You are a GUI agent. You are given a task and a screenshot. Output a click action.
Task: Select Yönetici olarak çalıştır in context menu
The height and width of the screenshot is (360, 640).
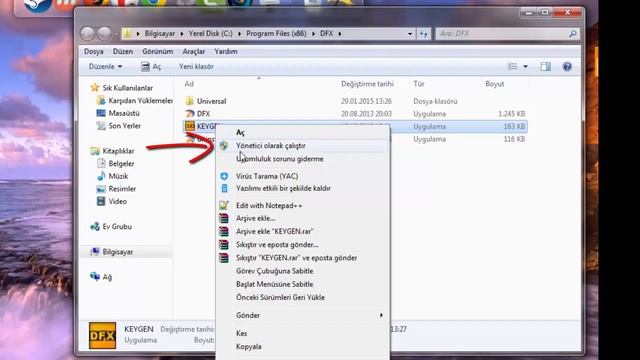(x=302, y=146)
